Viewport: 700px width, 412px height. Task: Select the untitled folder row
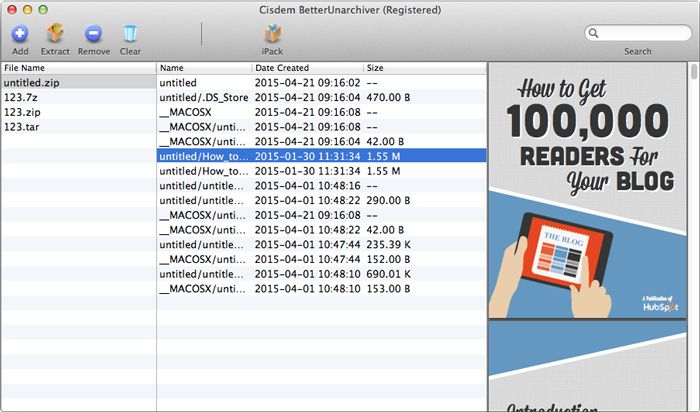pos(321,83)
